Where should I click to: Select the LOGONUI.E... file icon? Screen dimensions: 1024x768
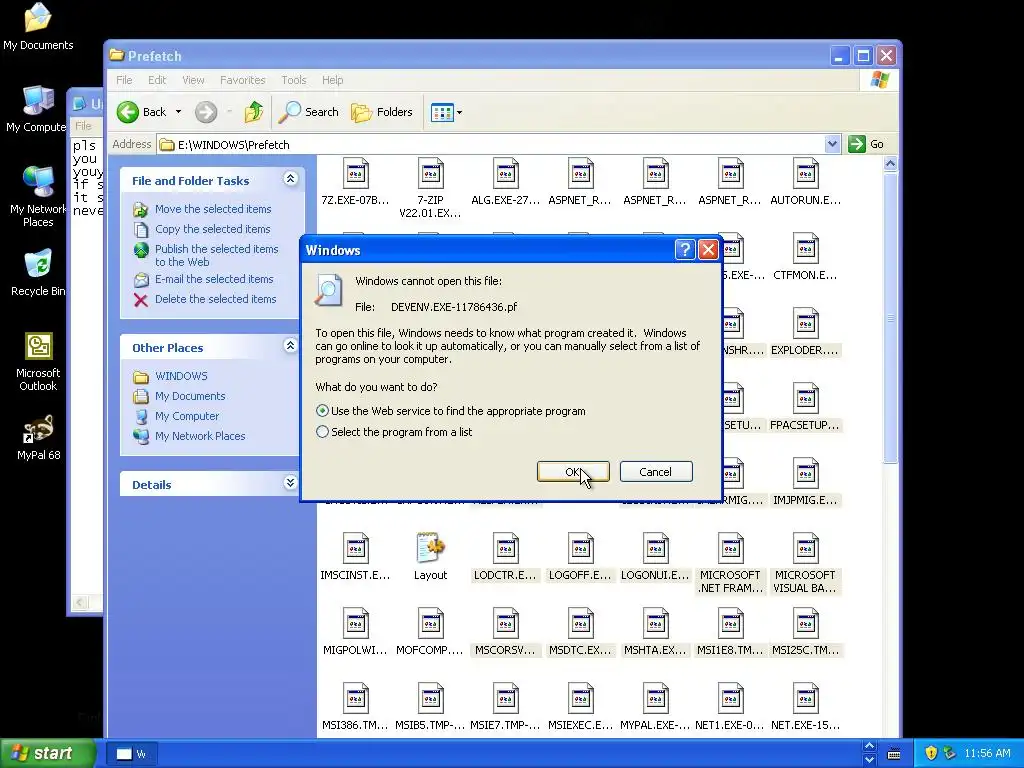click(x=655, y=549)
